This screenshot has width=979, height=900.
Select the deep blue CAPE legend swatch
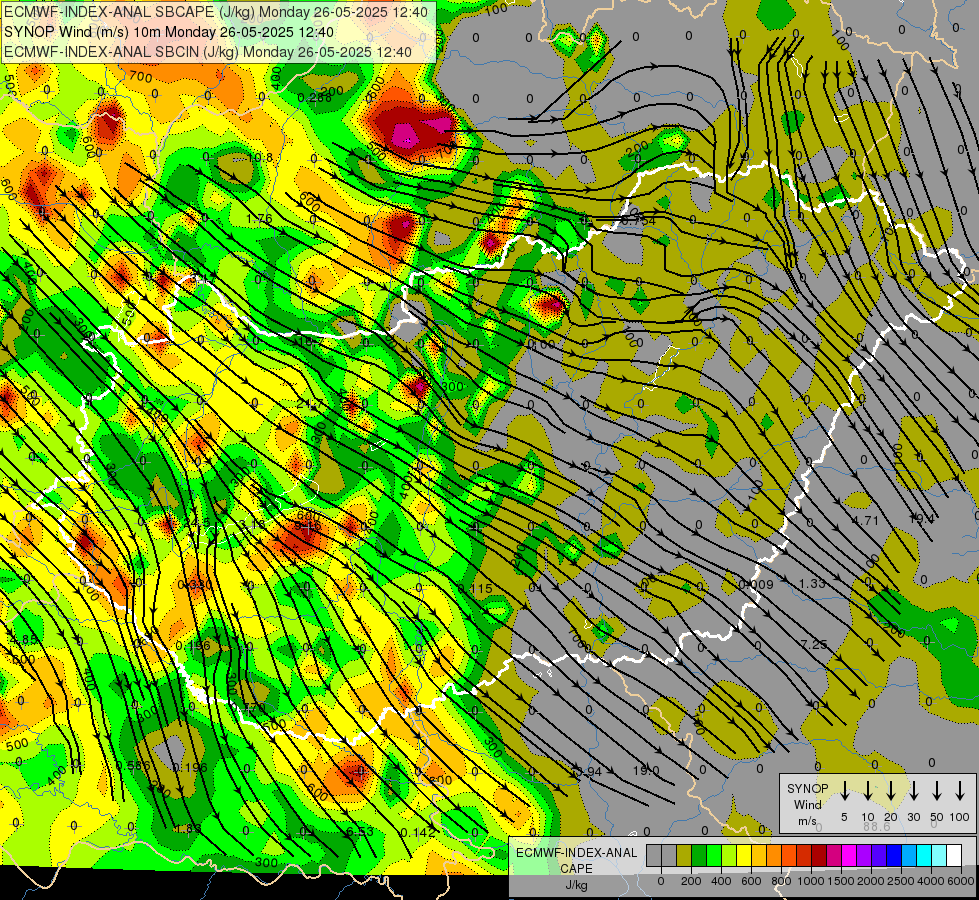[x=893, y=855]
